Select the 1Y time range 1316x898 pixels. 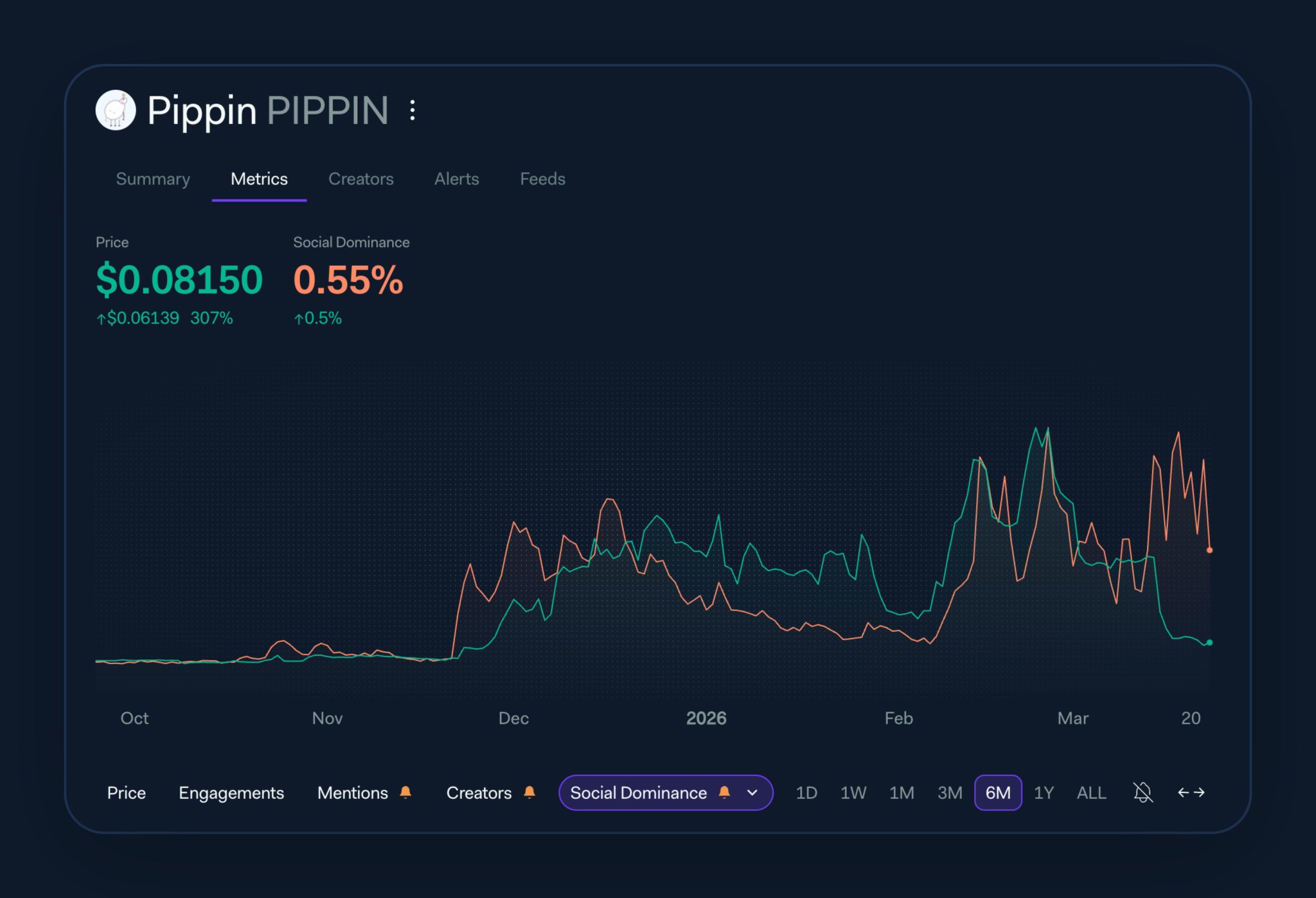click(1044, 793)
